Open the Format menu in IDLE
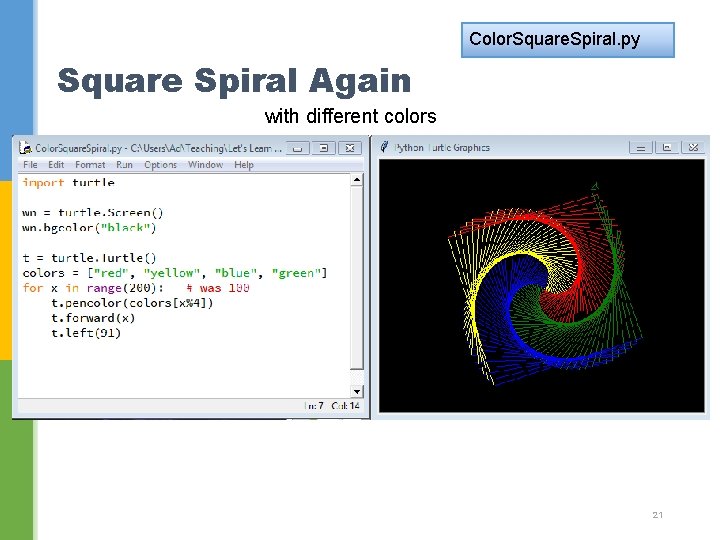The image size is (720, 540). tap(90, 164)
